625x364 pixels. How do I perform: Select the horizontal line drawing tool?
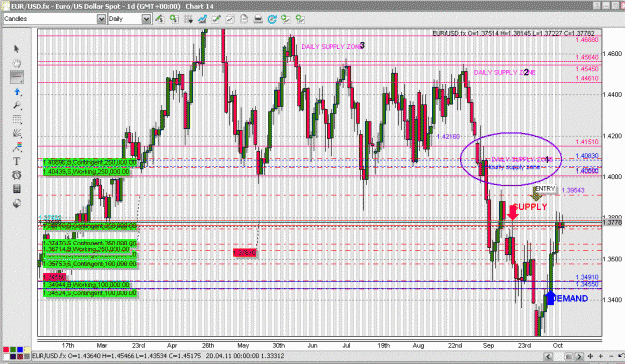click(17, 77)
